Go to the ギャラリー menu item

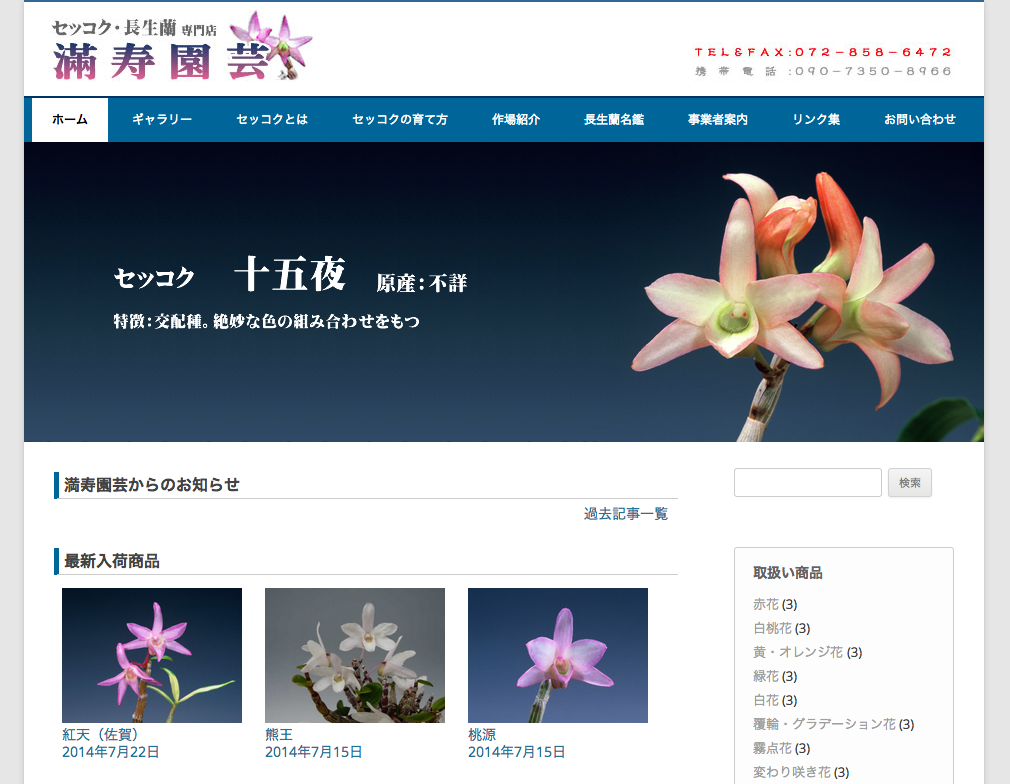(162, 120)
